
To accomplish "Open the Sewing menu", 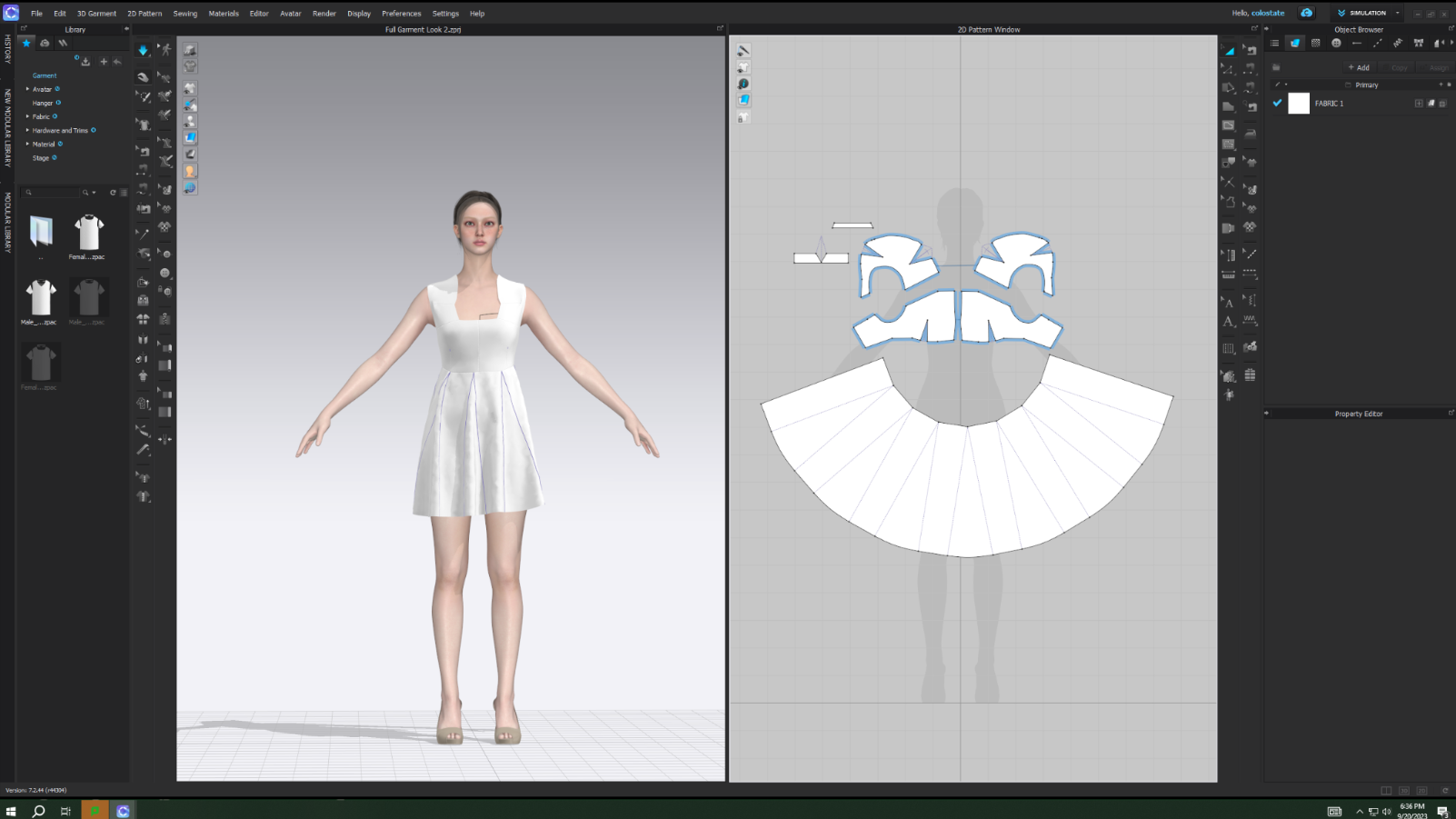I will pos(185,14).
